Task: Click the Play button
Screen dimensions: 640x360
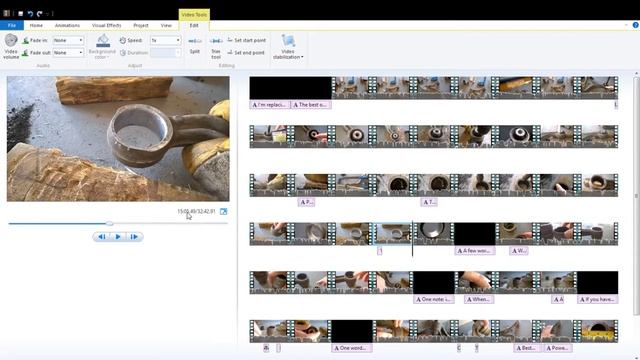Action: tap(118, 237)
